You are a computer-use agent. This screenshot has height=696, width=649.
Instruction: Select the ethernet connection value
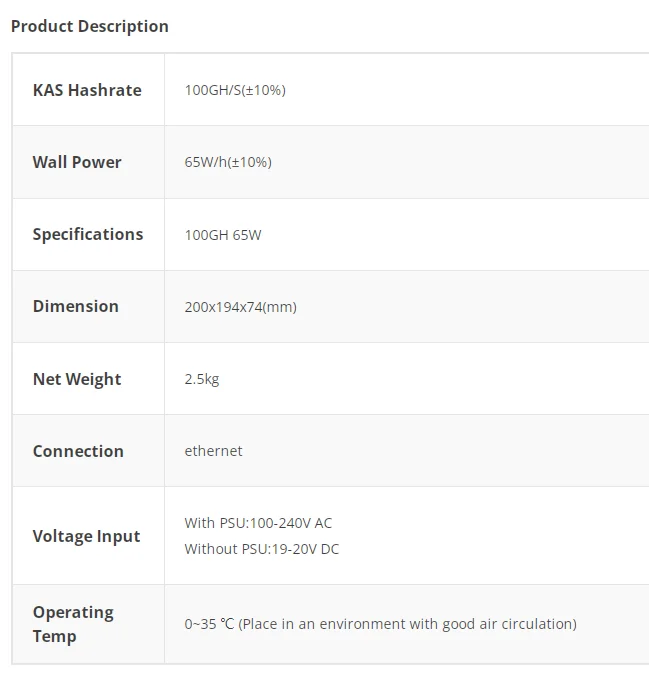coord(213,451)
